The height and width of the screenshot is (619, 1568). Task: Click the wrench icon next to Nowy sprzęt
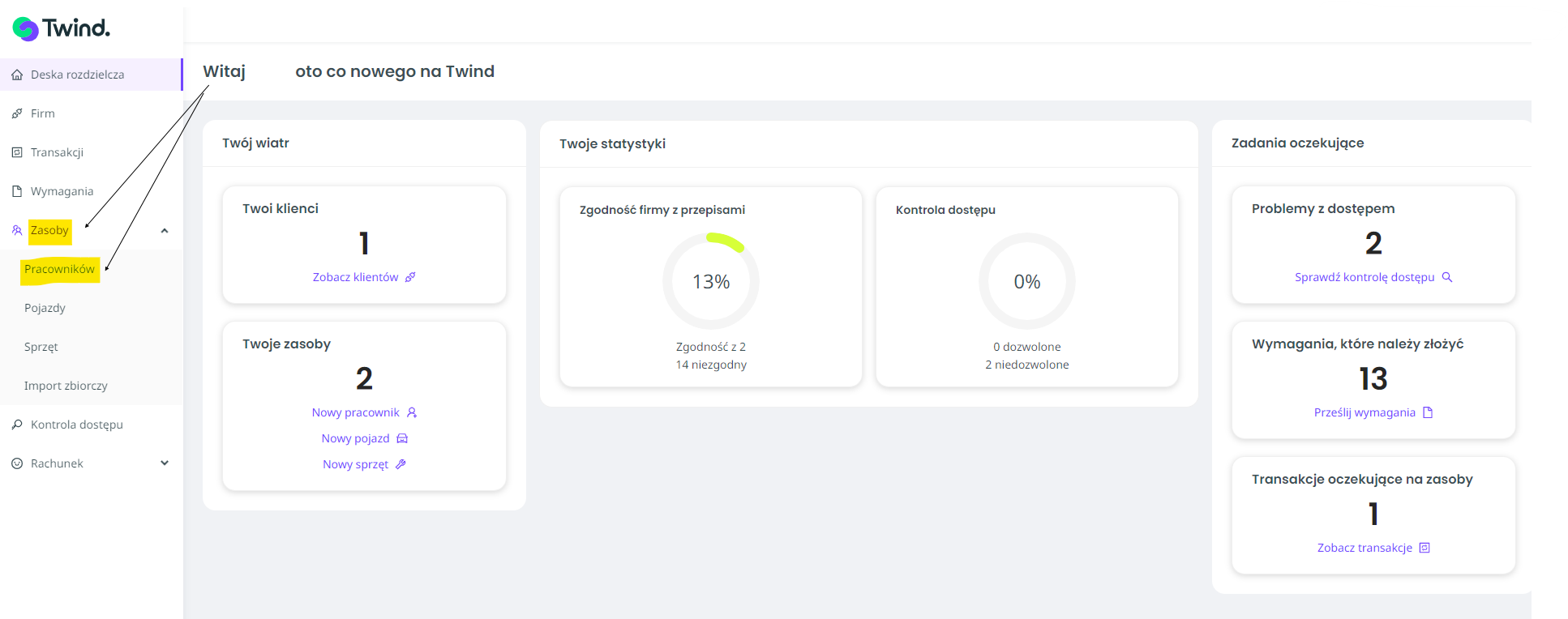401,464
